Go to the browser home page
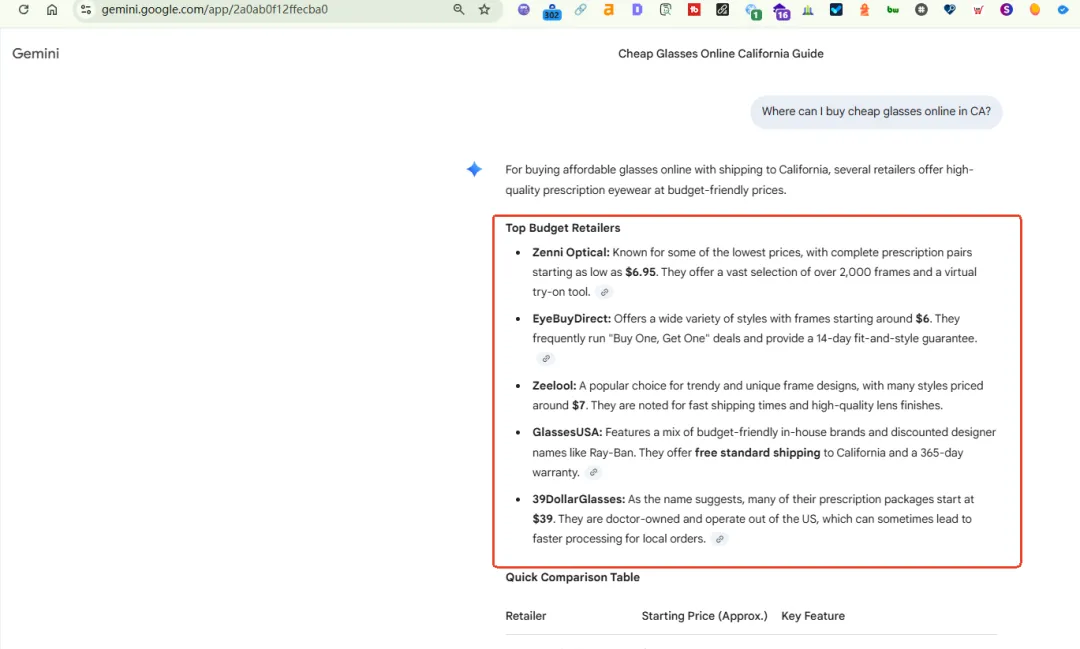 click(52, 10)
